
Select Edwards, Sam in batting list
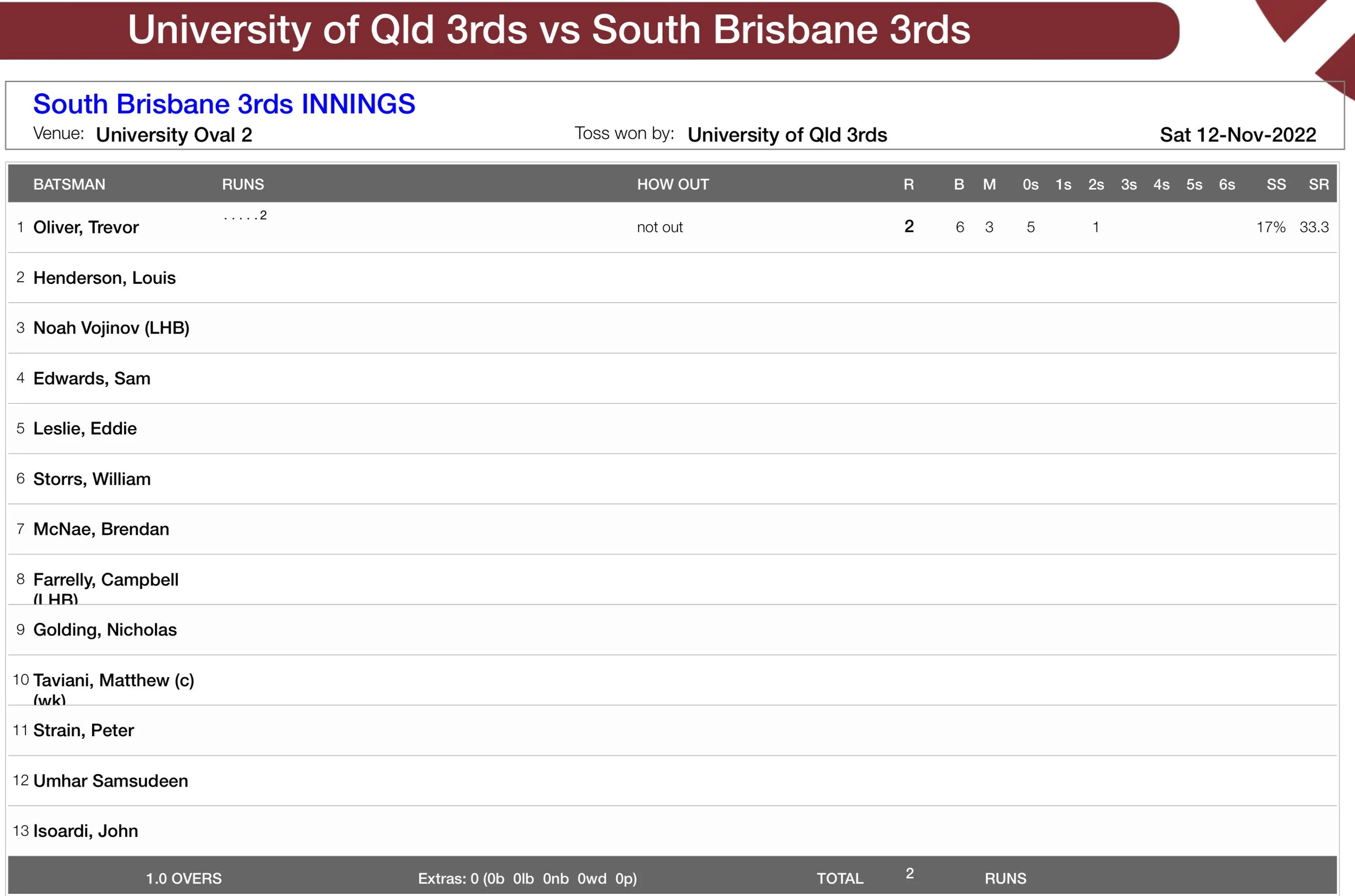[x=92, y=378]
